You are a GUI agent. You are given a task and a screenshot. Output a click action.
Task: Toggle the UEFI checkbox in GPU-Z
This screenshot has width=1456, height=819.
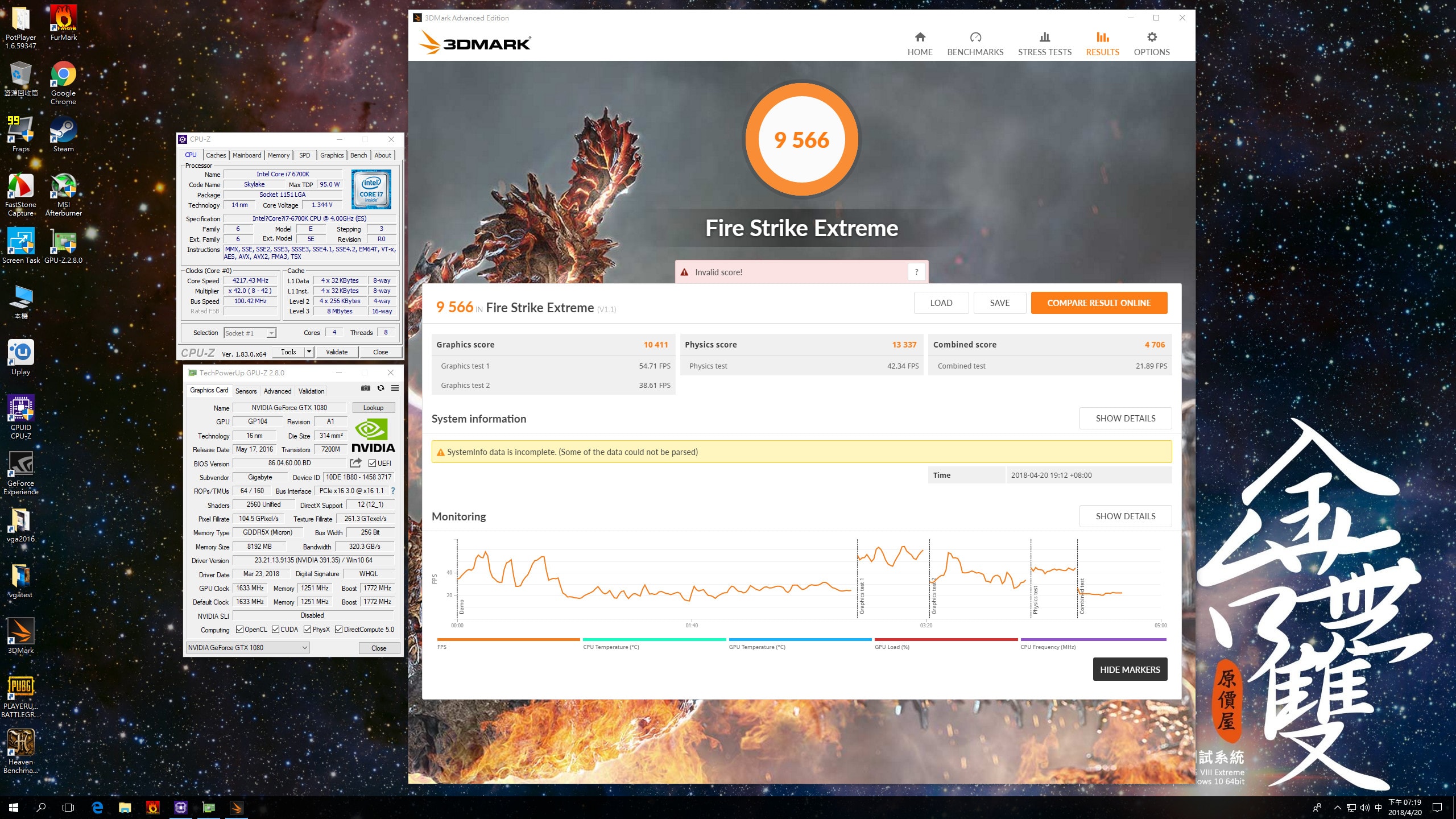(372, 464)
